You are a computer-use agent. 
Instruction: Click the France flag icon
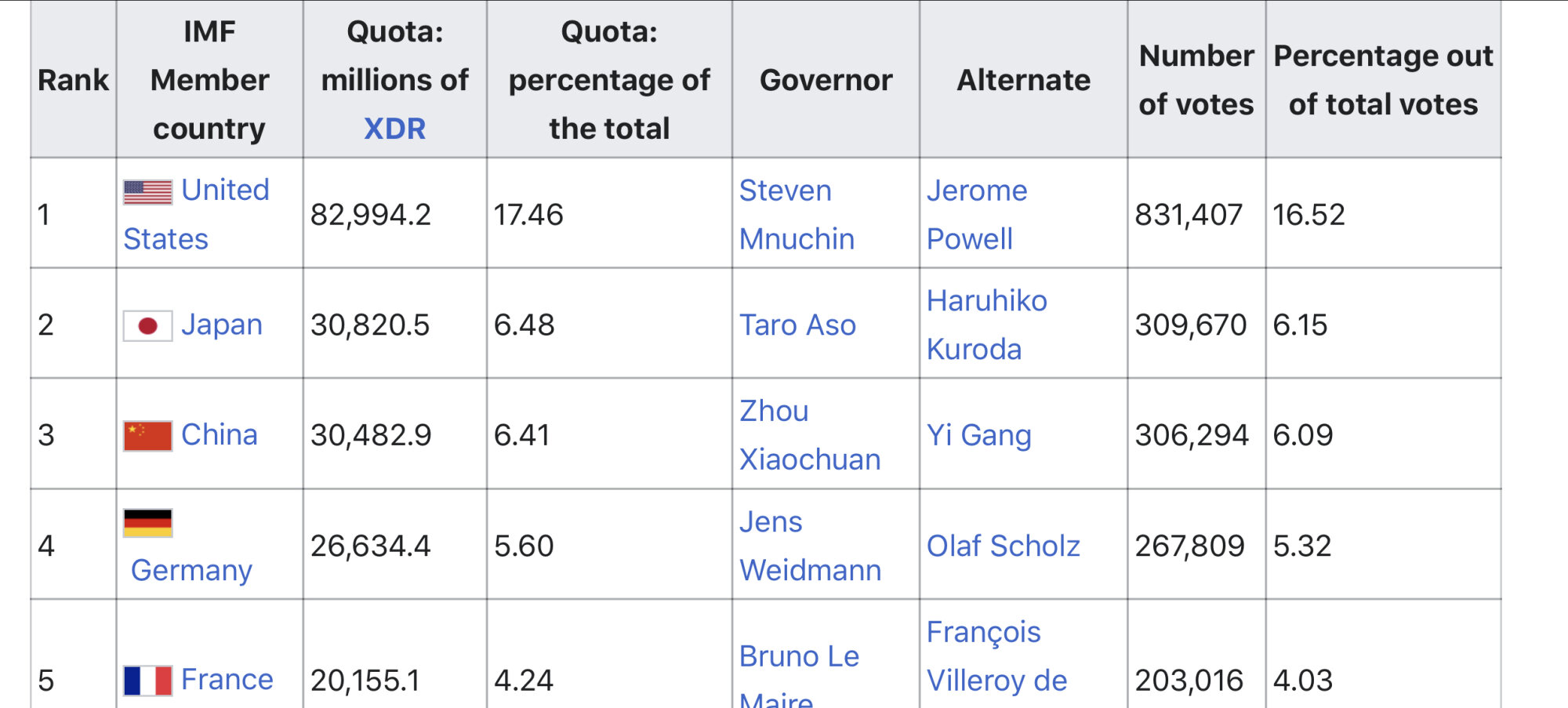point(147,681)
